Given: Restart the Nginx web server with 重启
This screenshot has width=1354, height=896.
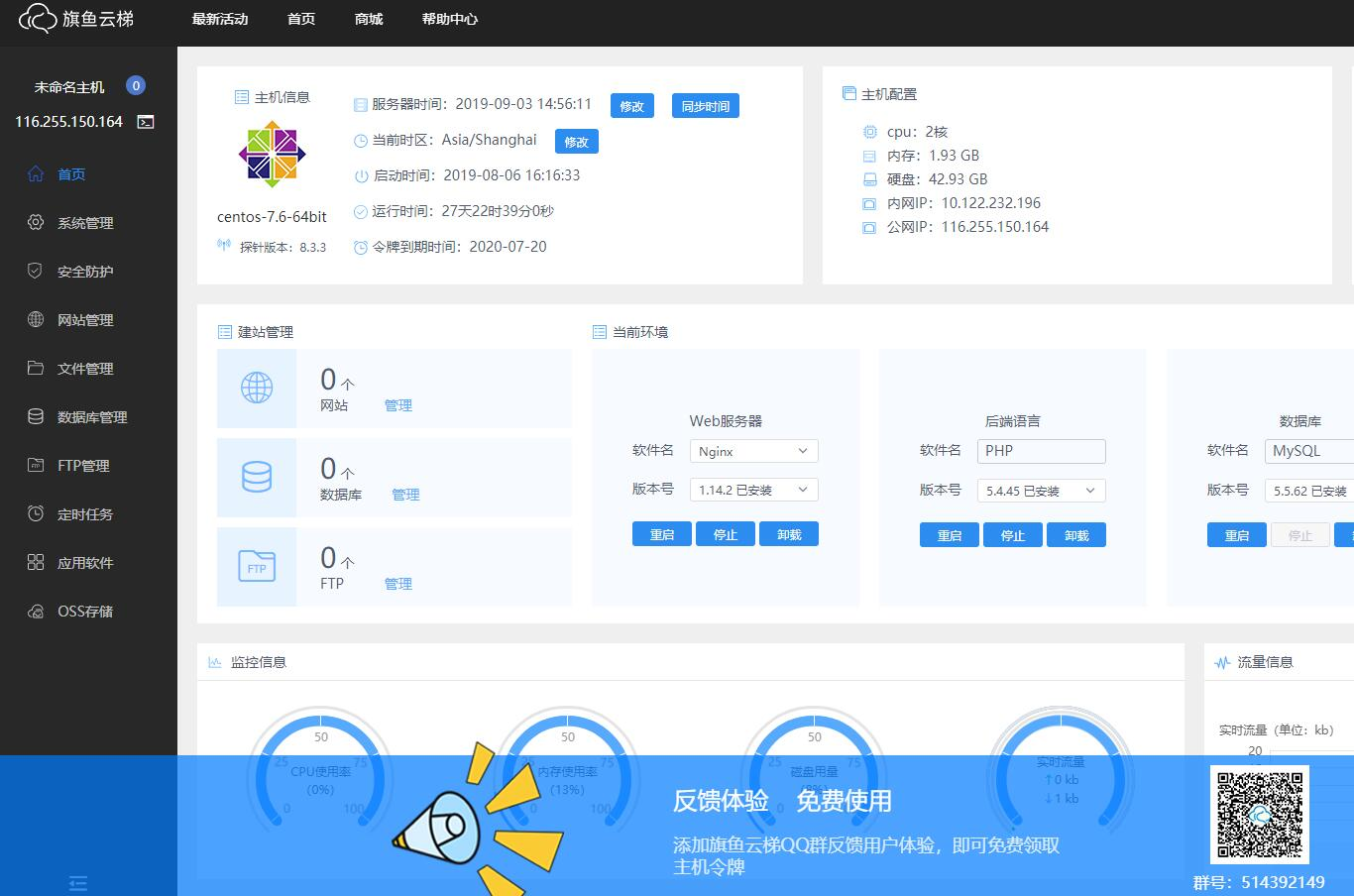Looking at the screenshot, I should pyautogui.click(x=662, y=534).
